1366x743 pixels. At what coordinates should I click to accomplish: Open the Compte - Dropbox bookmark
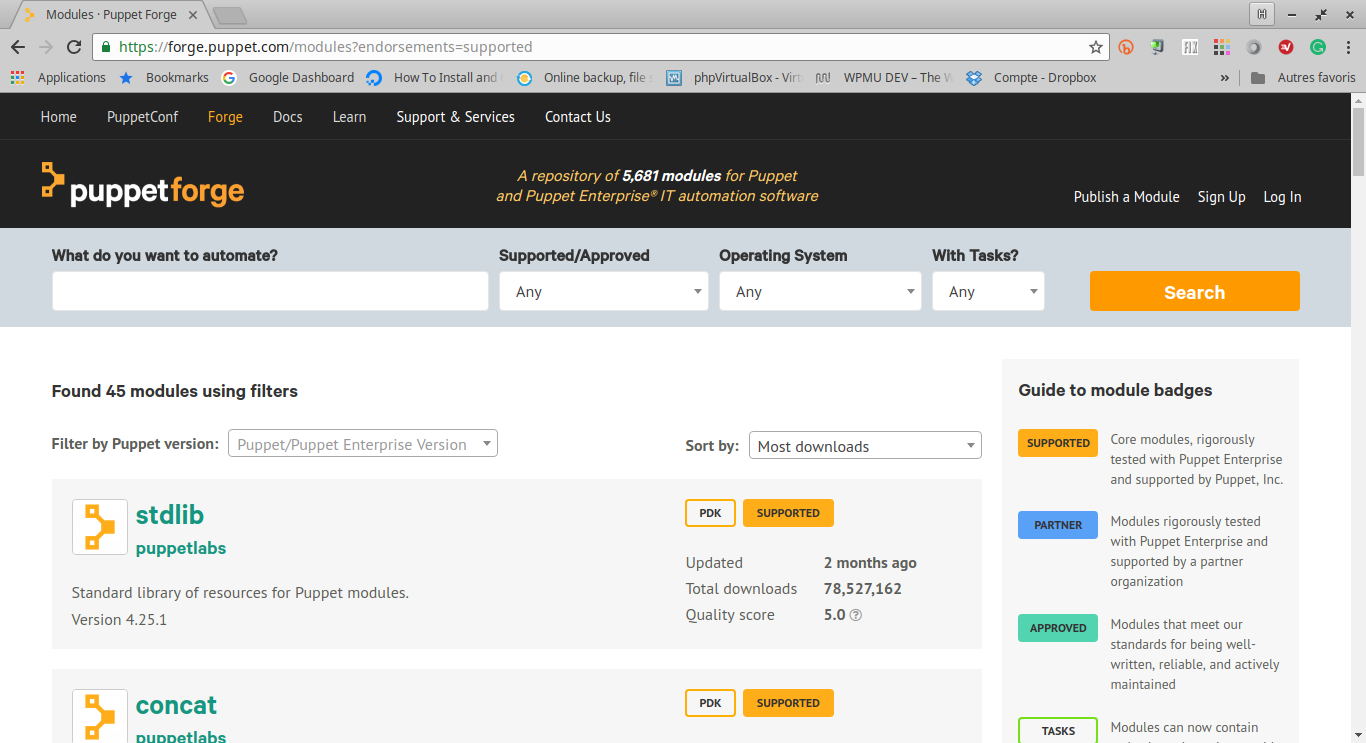[1032, 77]
